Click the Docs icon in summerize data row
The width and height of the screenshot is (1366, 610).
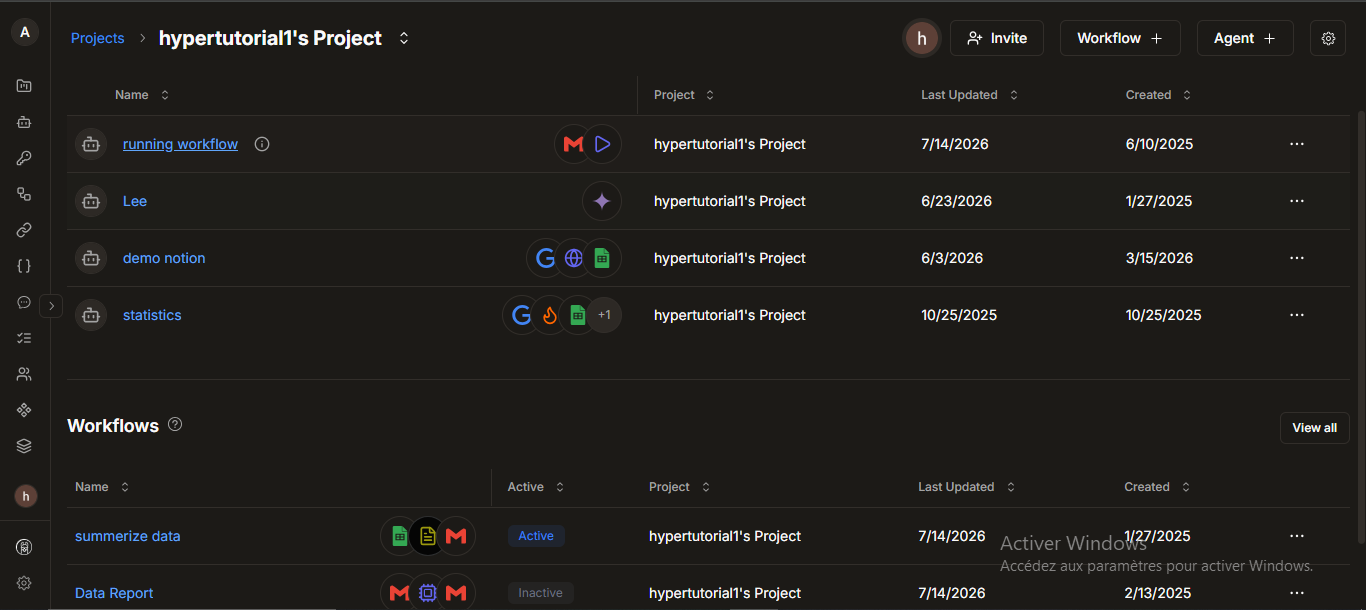coord(428,536)
